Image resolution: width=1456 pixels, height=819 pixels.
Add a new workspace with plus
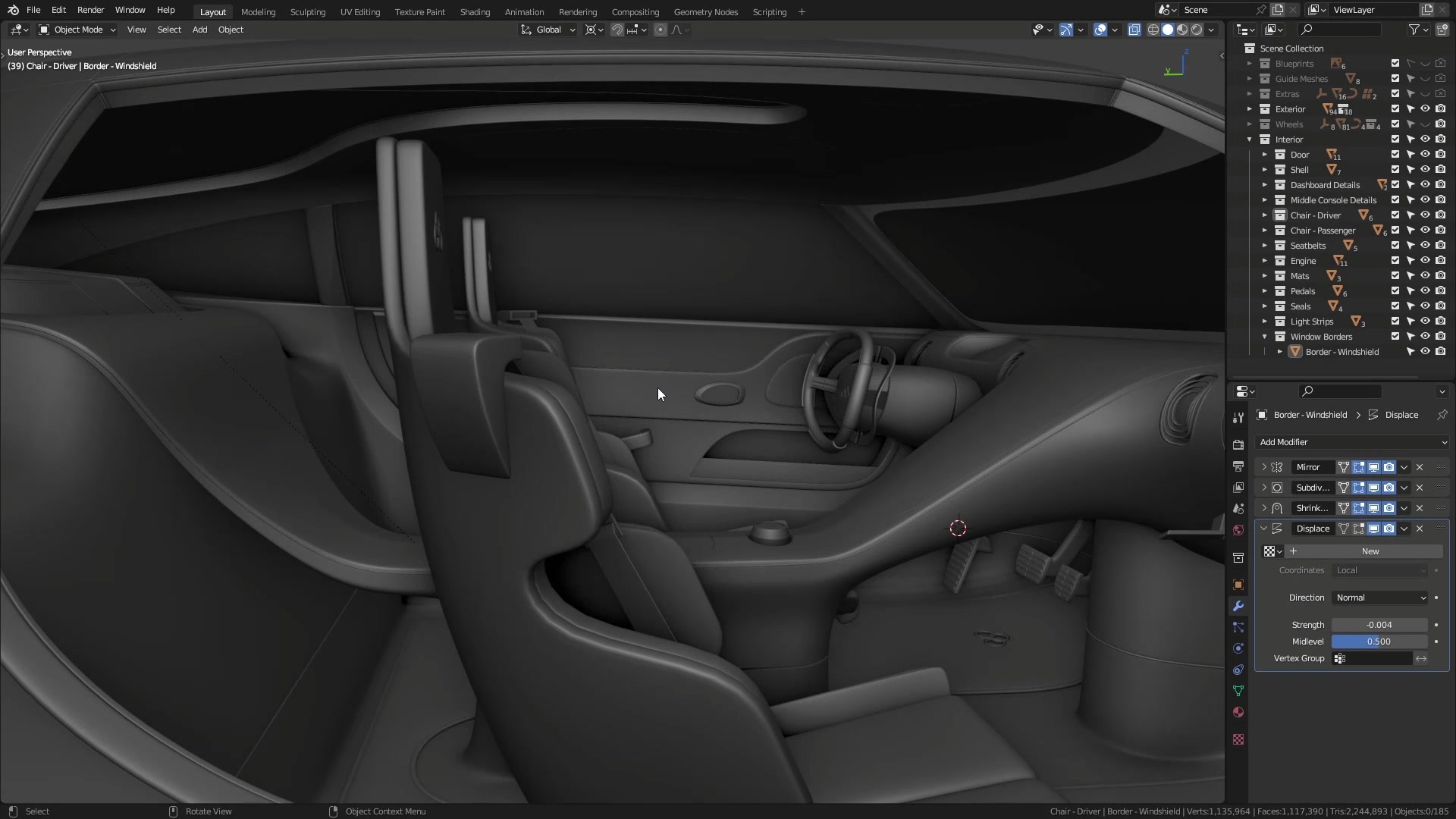coord(802,12)
